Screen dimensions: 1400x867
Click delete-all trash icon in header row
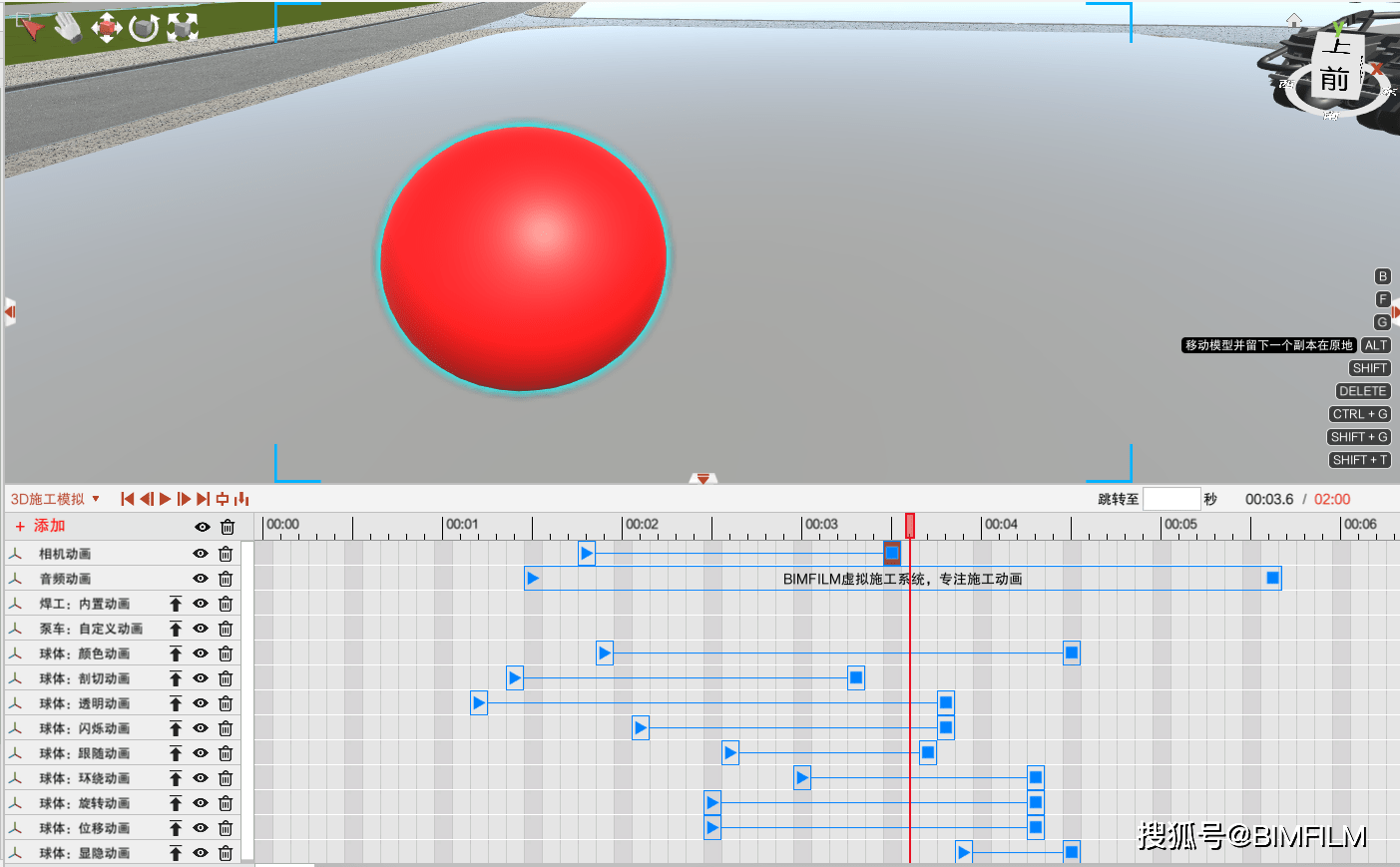(x=228, y=527)
